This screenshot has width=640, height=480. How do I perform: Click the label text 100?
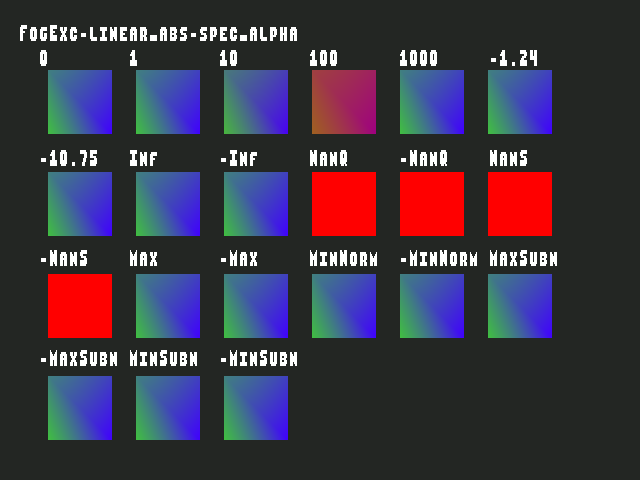coord(324,58)
